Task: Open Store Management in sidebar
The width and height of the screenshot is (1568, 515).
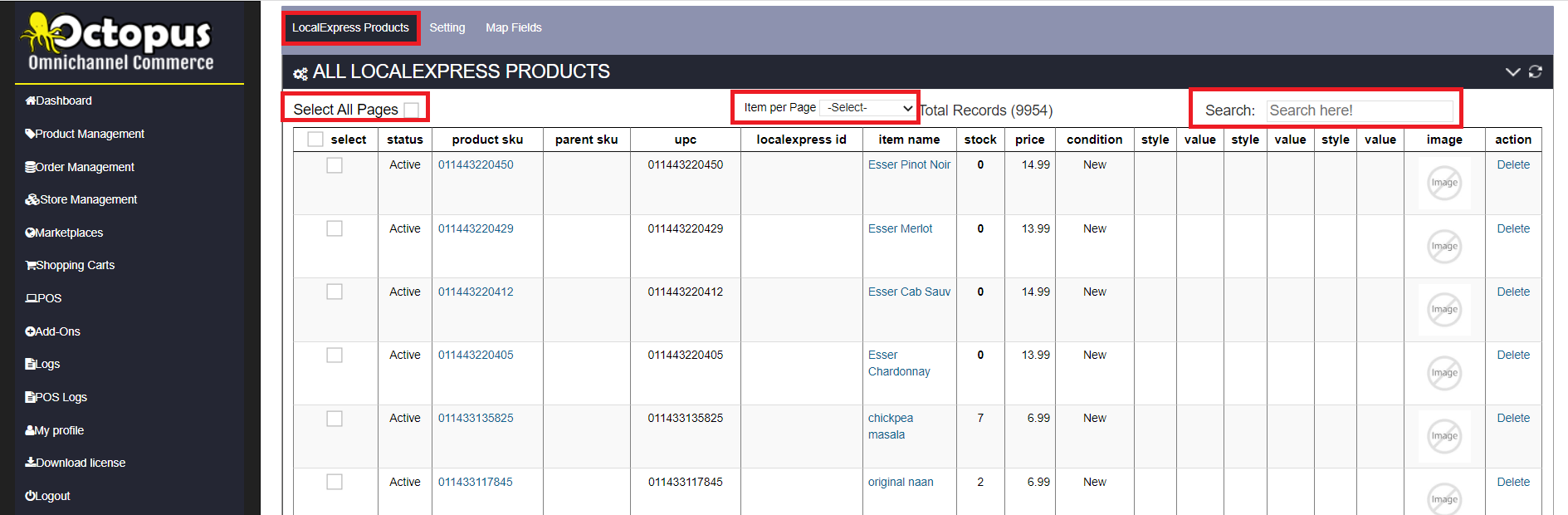Action: (81, 199)
